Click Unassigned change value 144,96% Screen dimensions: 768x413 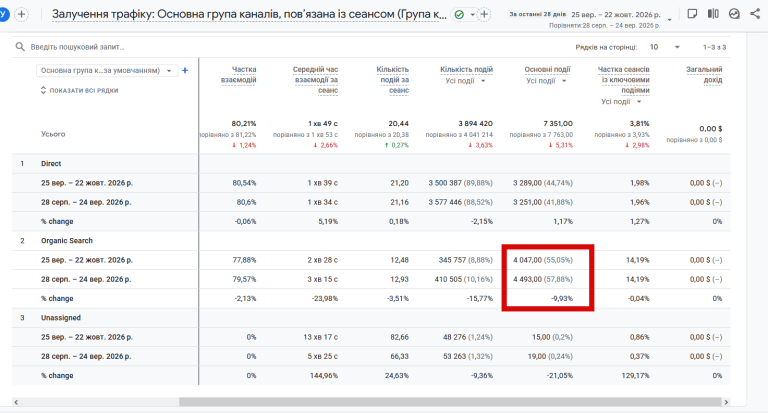point(325,375)
